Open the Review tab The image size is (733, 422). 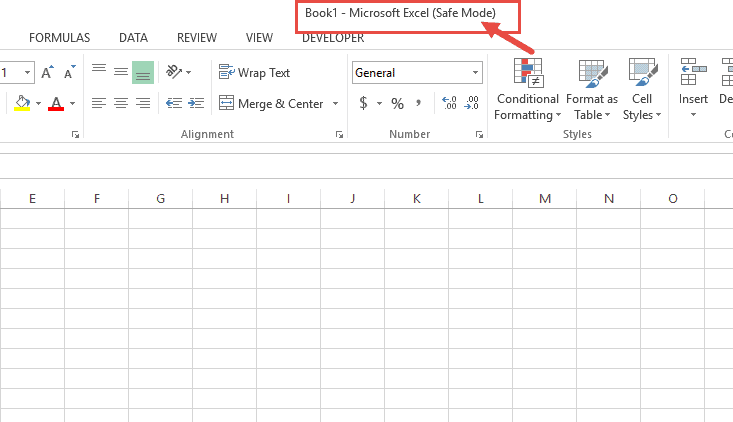tap(197, 38)
